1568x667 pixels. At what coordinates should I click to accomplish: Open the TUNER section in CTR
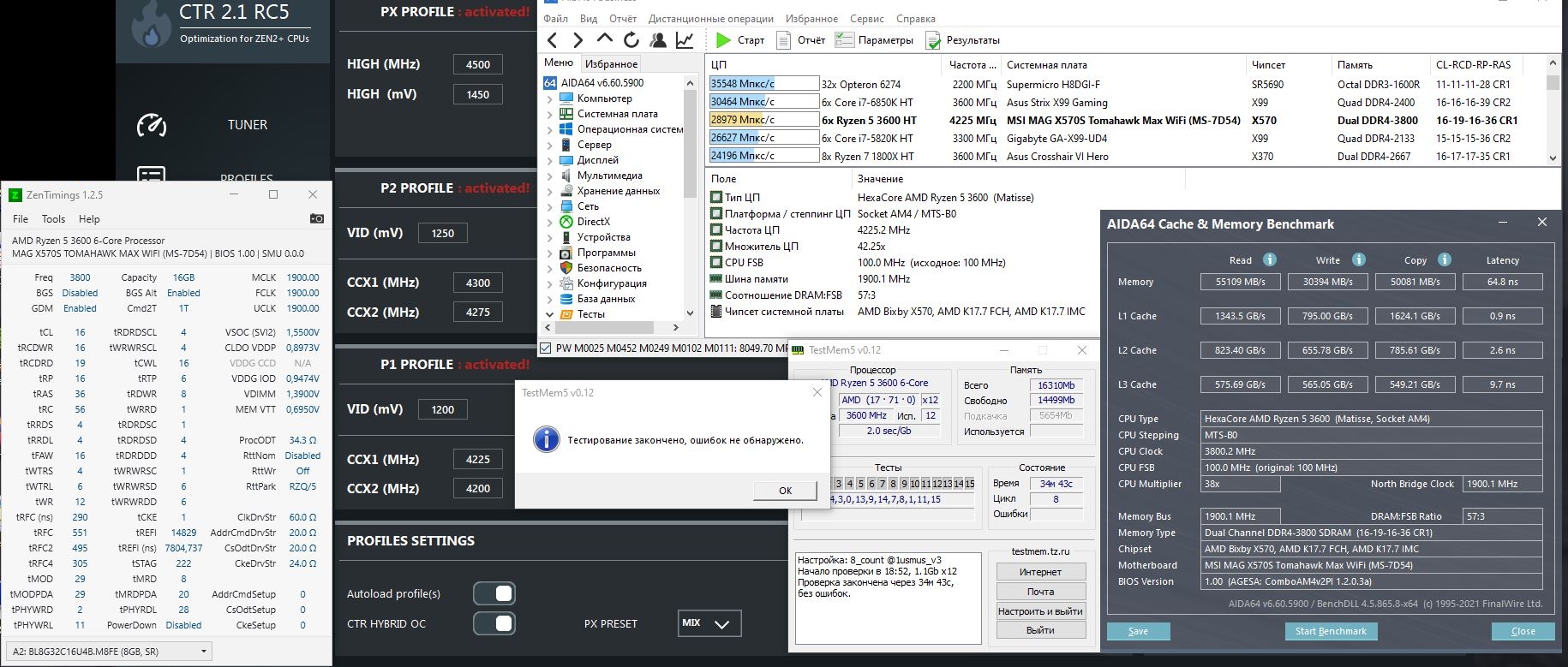248,125
